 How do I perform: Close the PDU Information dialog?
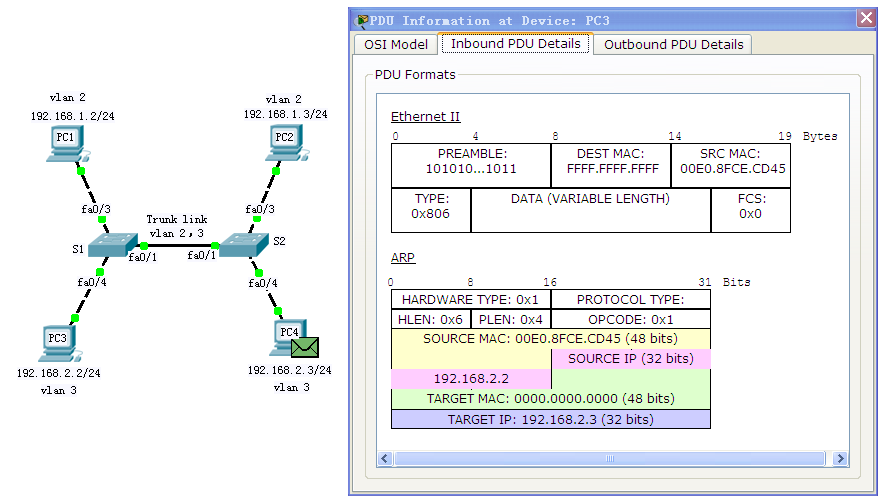coord(866,19)
